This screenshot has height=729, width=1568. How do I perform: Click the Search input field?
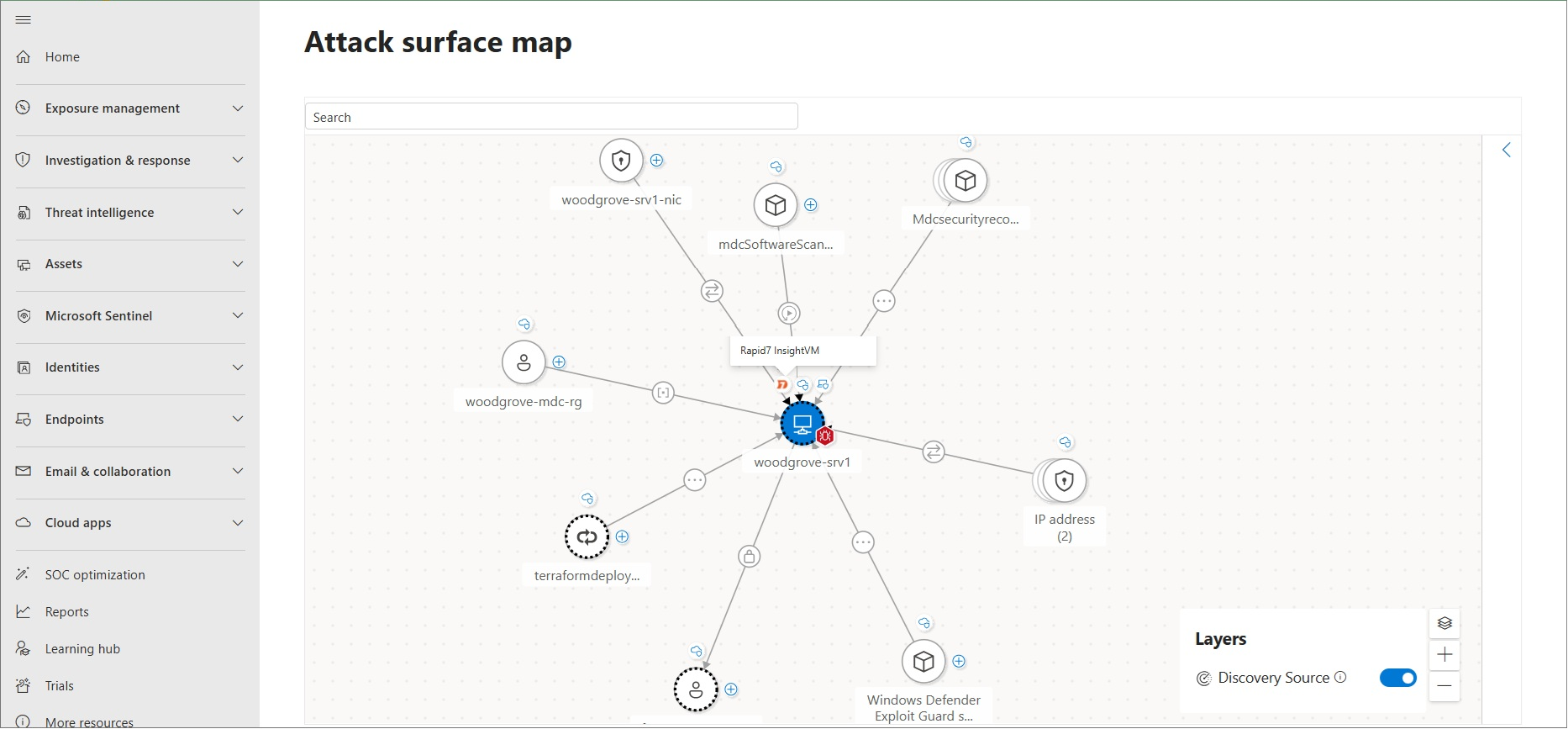pyautogui.click(x=551, y=117)
